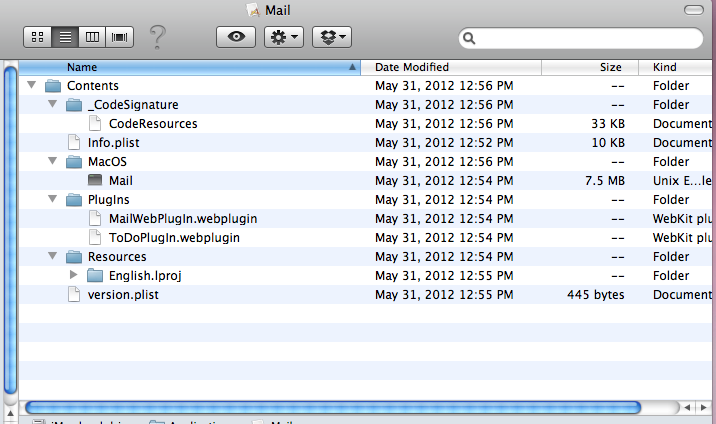Click the vertical scrollbar thumb
Screen dimensions: 716x424
point(11,229)
